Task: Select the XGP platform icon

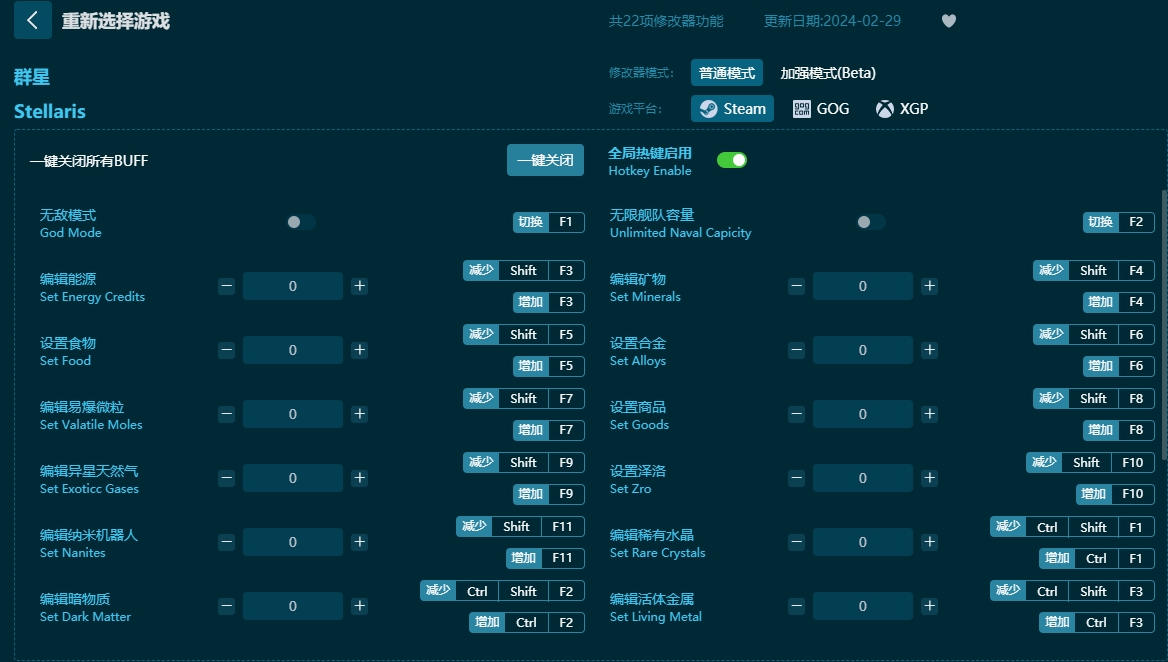Action: coord(902,108)
